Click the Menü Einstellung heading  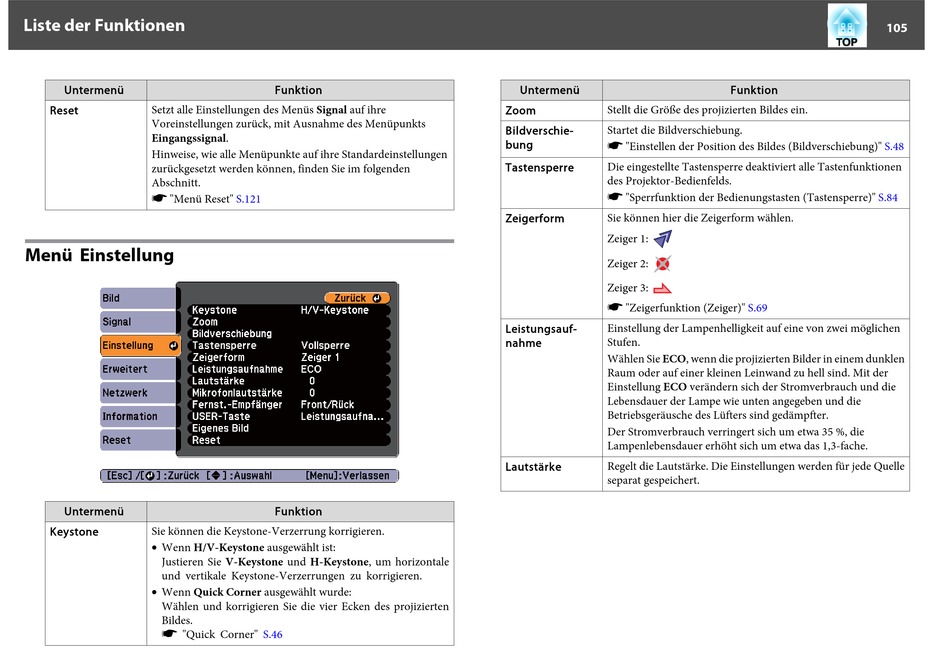pos(99,255)
